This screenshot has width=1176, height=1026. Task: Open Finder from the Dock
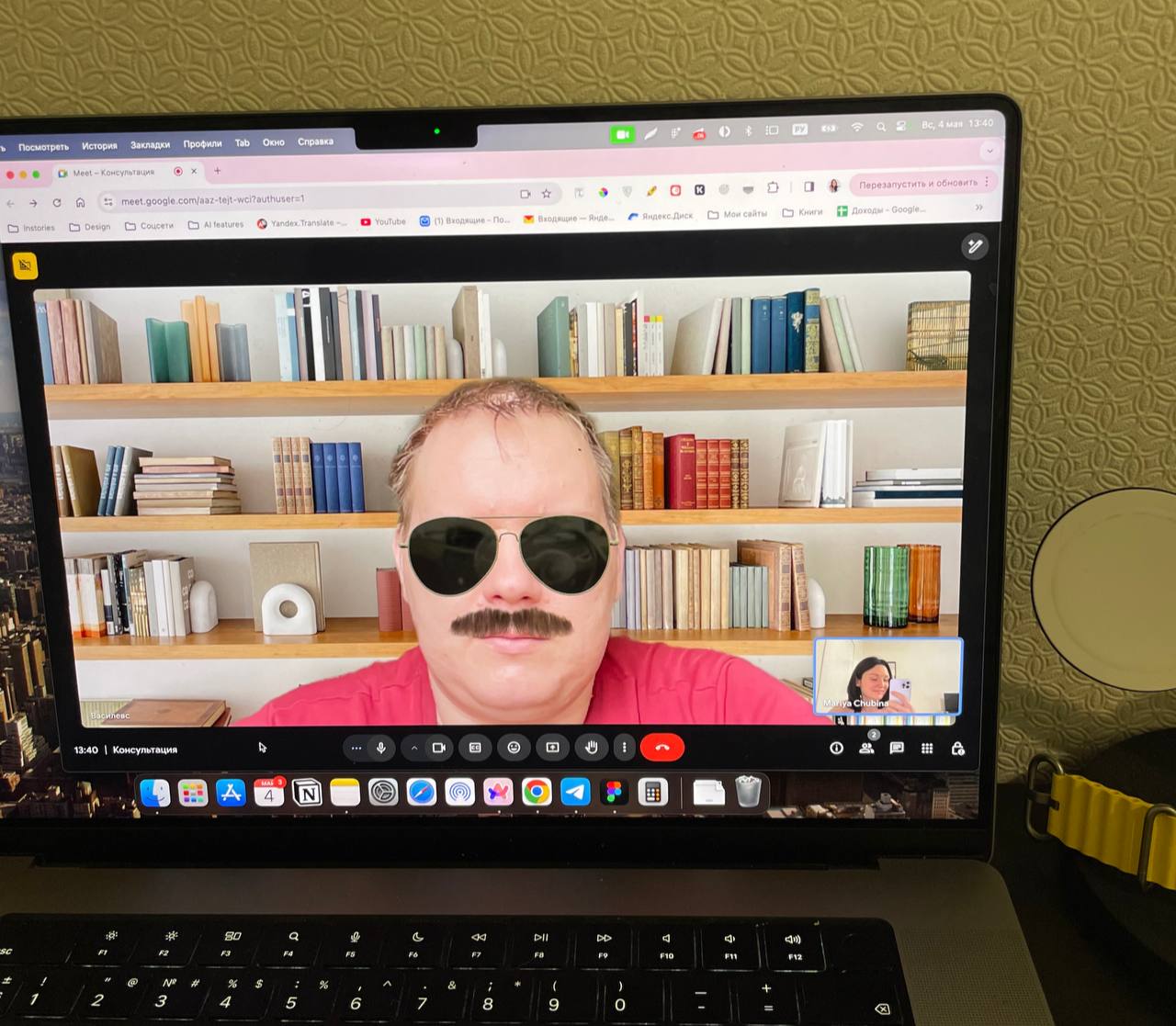click(155, 792)
